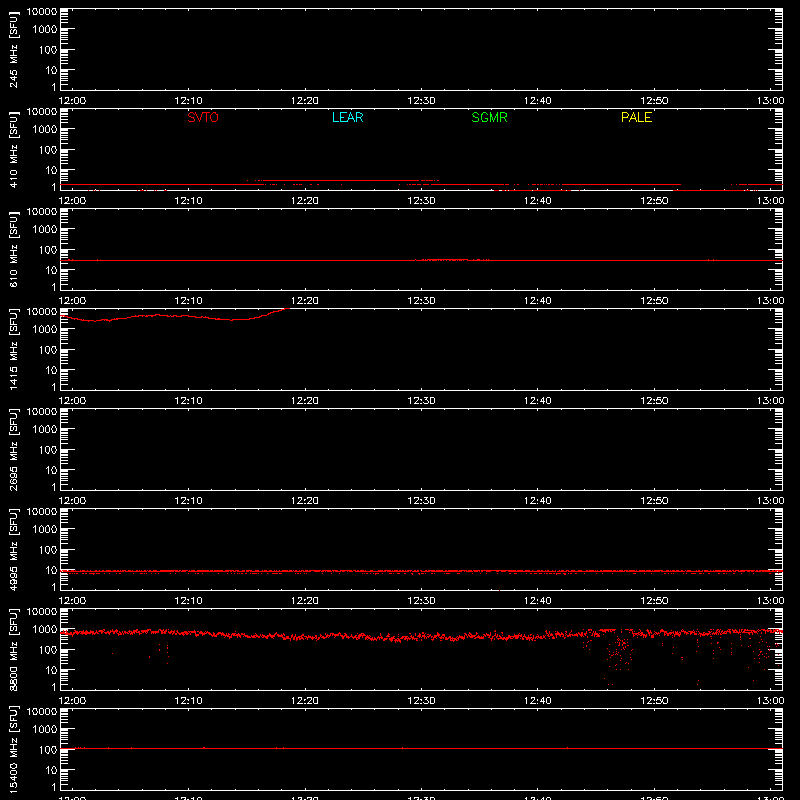This screenshot has width=800, height=800.
Task: Click the yellow PALE station label
Action: click(636, 117)
